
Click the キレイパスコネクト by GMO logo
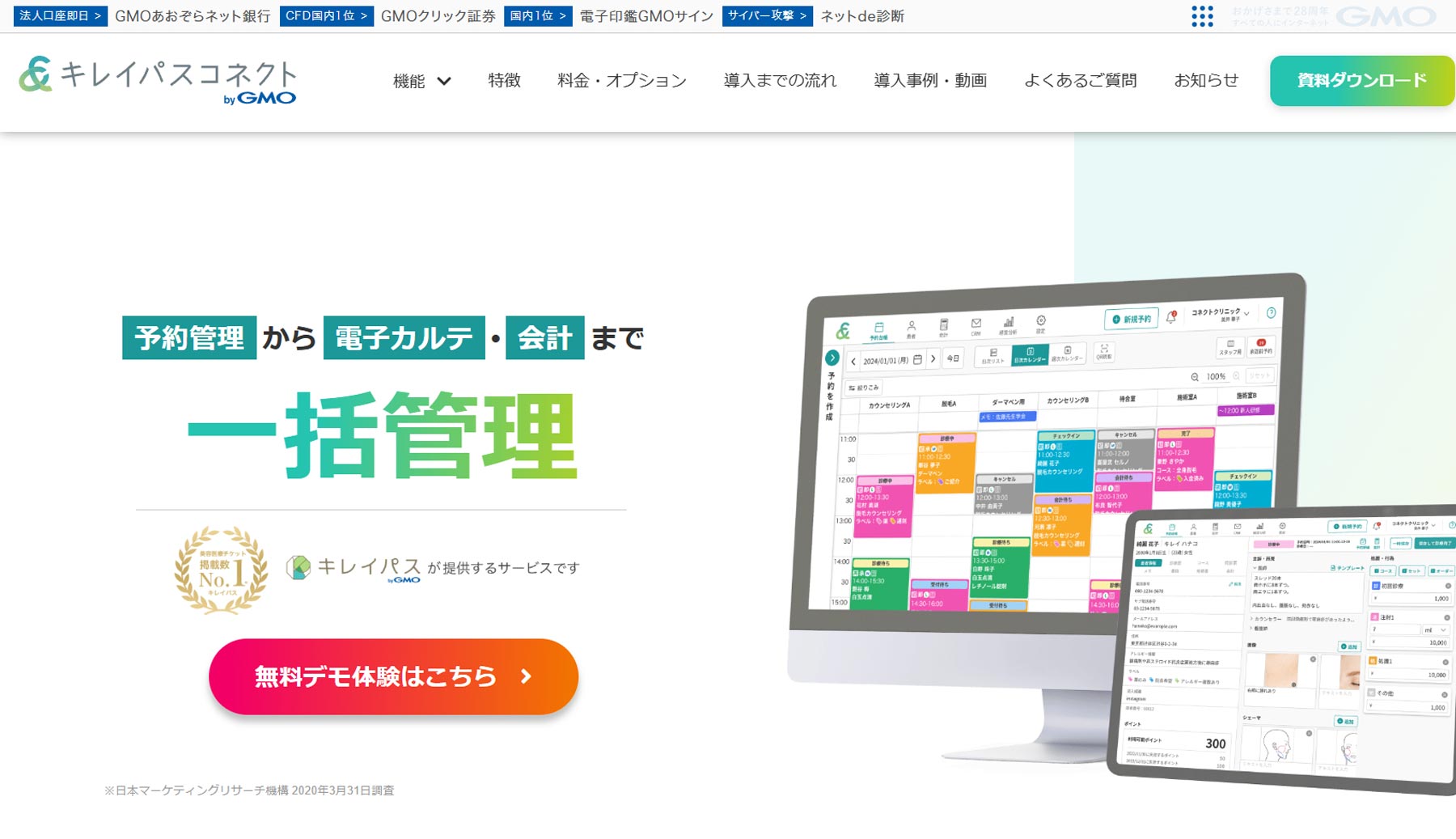click(158, 81)
